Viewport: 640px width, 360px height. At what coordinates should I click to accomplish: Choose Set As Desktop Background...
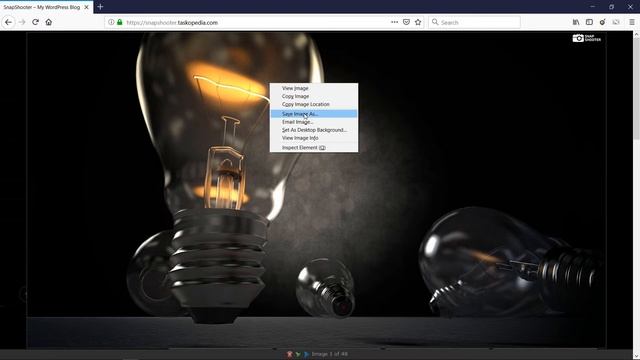tap(314, 130)
